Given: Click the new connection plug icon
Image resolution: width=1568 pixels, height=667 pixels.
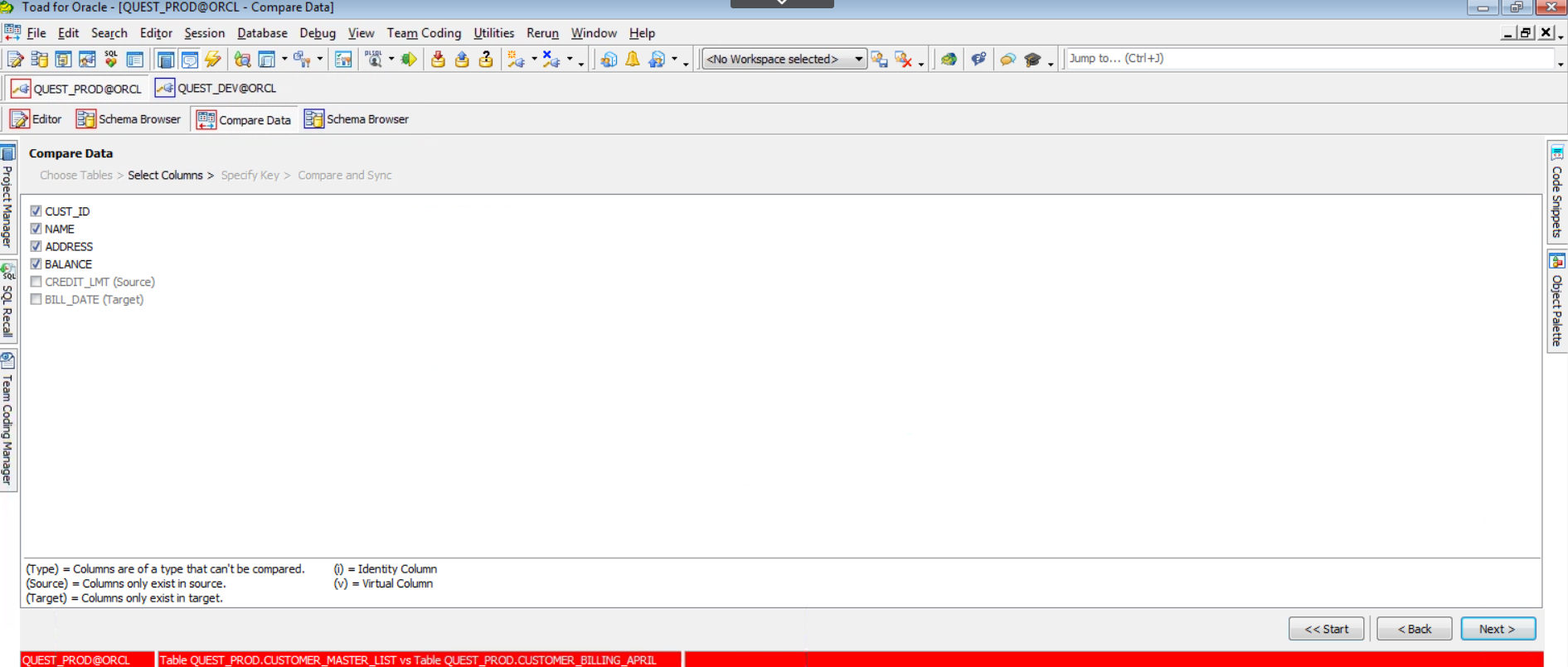Looking at the screenshot, I should click(x=516, y=59).
